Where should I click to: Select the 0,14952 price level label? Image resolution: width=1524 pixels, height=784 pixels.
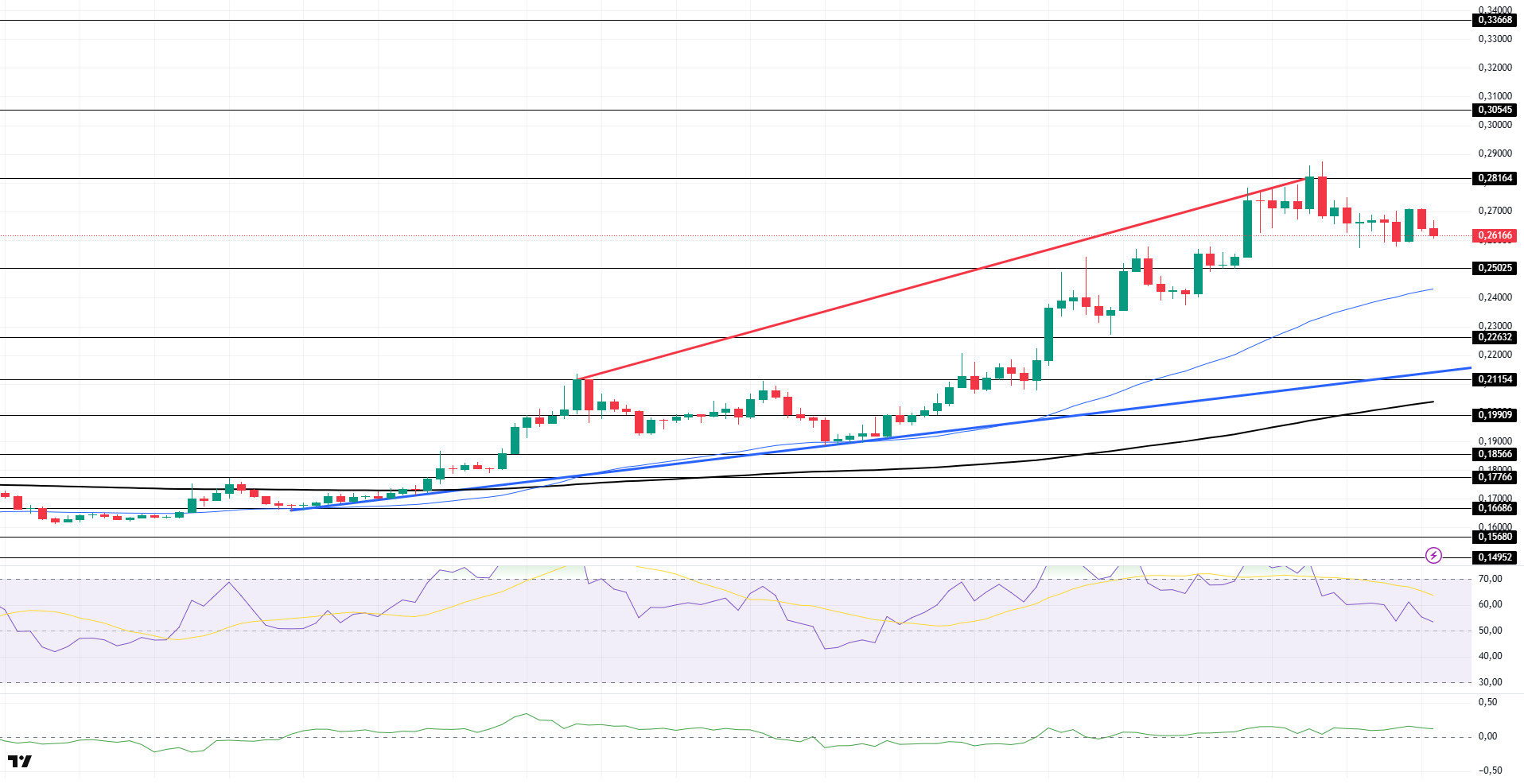click(x=1495, y=557)
